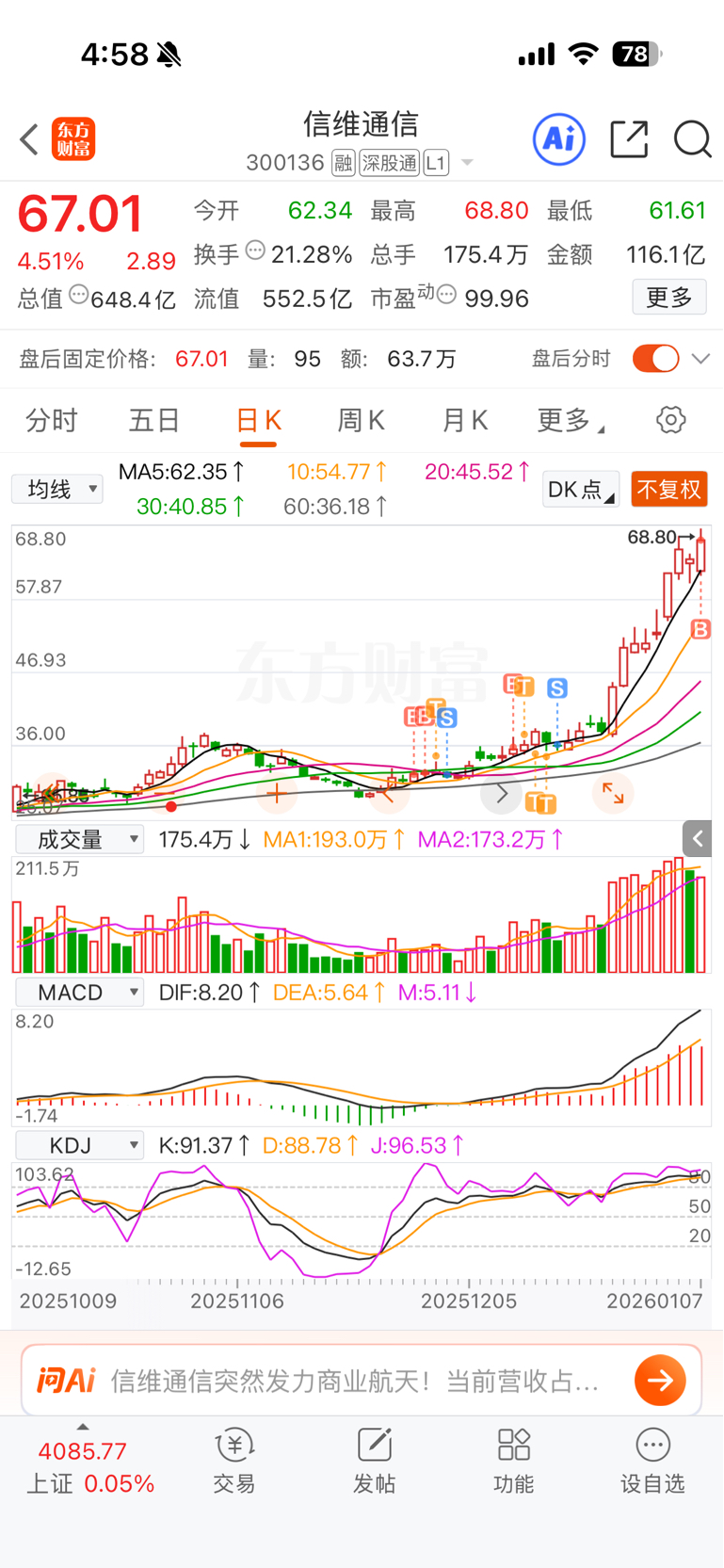Tap the 换手 info smiley icon
Image resolution: width=724 pixels, height=1568 pixels.
255,251
